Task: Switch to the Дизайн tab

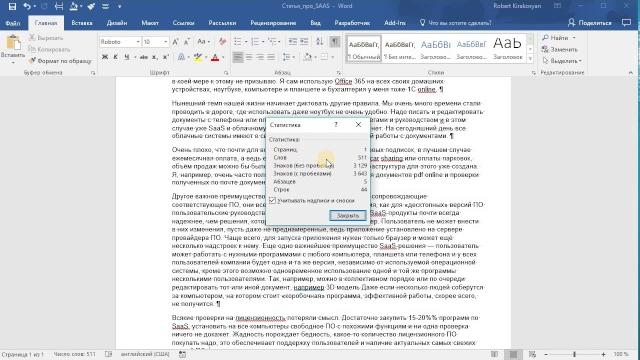Action: click(x=117, y=23)
